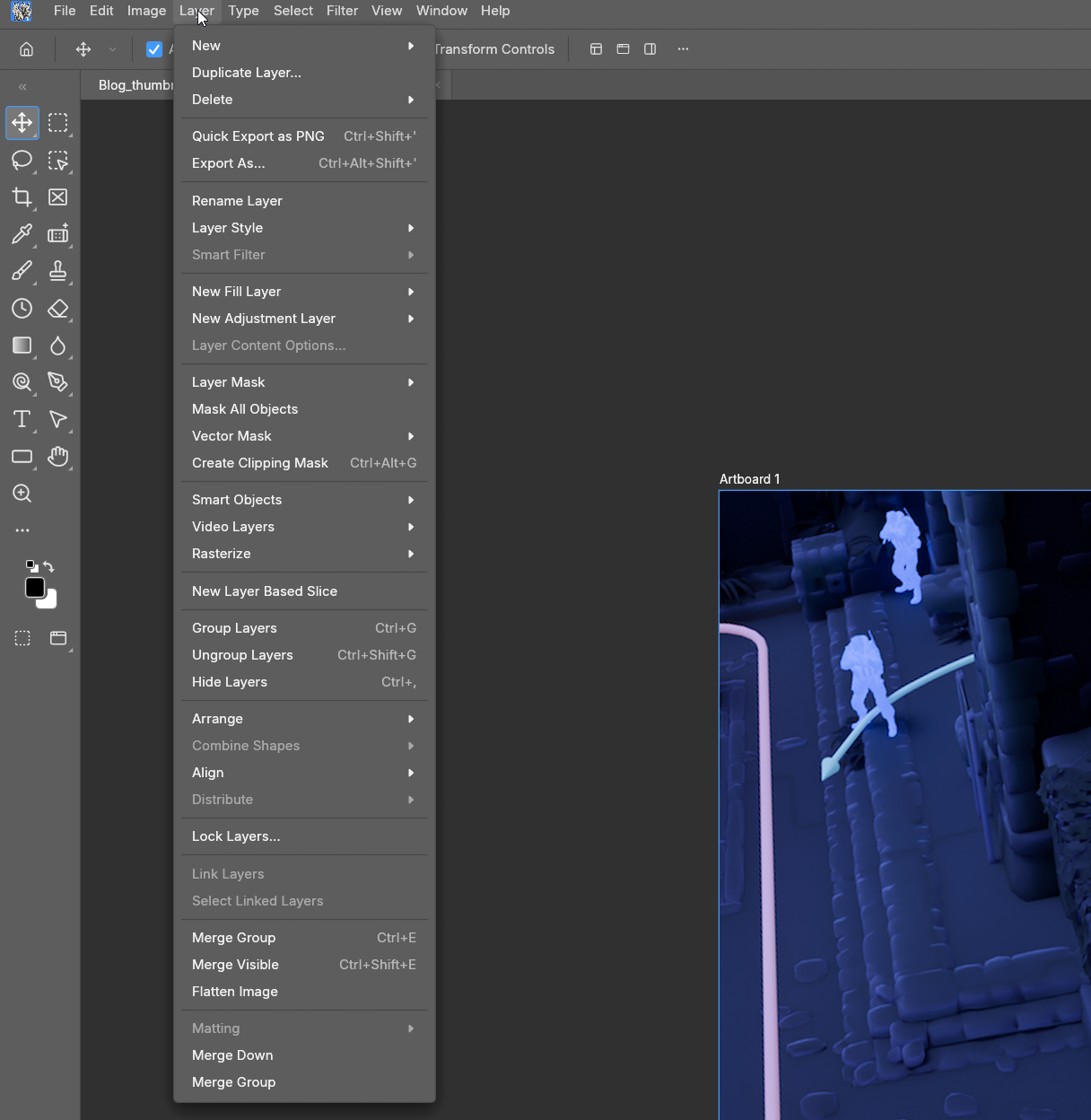Toggle the Auto-Select checkbox
Image resolution: width=1091 pixels, height=1120 pixels.
click(x=154, y=49)
